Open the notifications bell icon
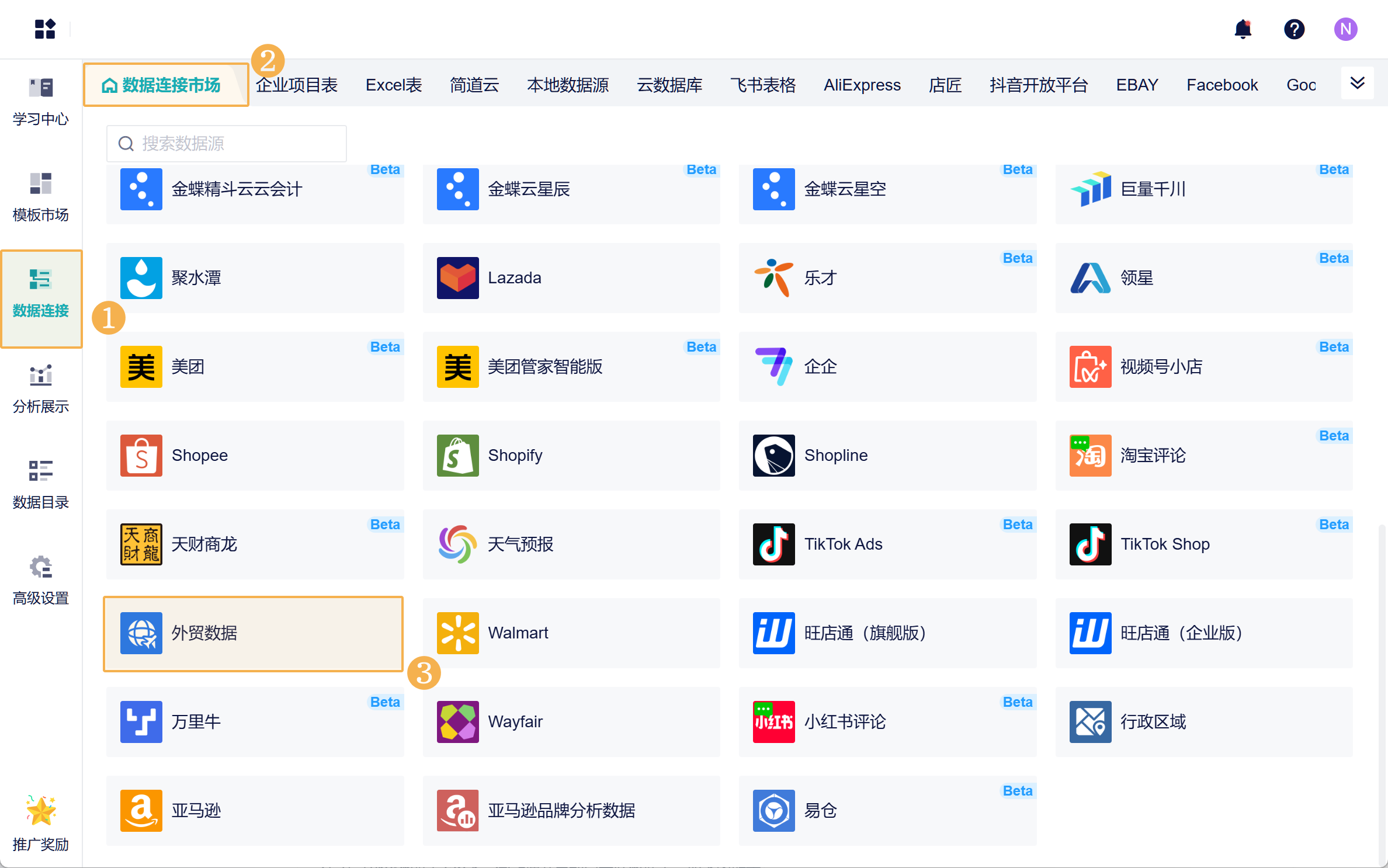Screen dimensions: 1388x868 pyautogui.click(x=1243, y=29)
